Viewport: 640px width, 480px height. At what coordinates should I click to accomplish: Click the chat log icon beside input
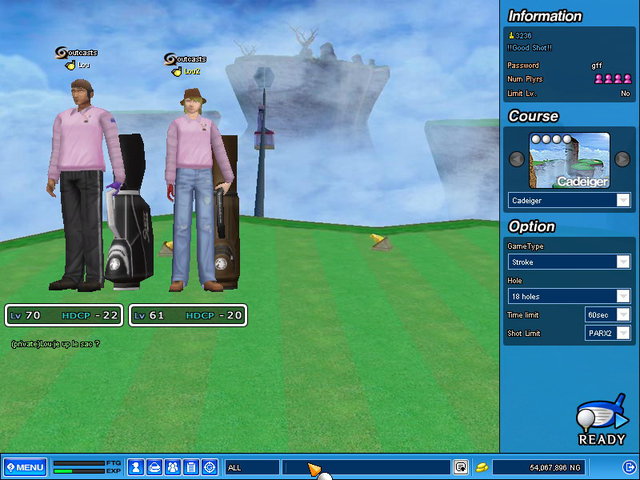tap(461, 467)
